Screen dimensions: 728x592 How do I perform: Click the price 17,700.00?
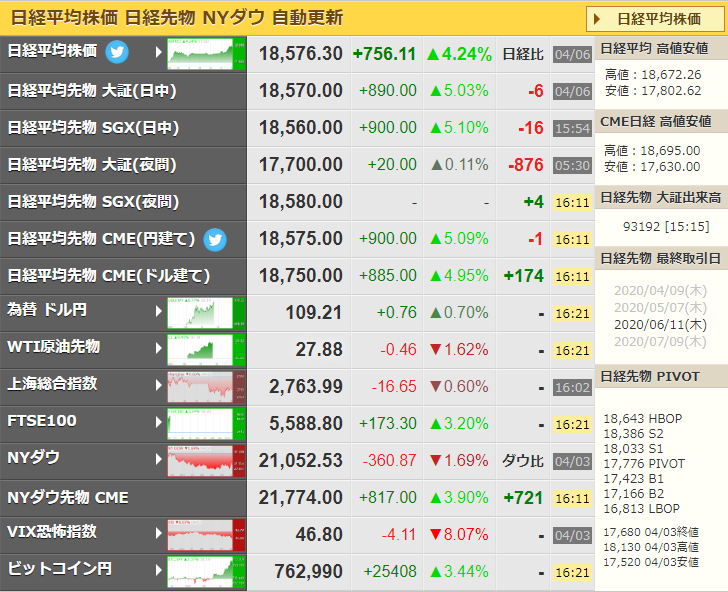pos(300,165)
